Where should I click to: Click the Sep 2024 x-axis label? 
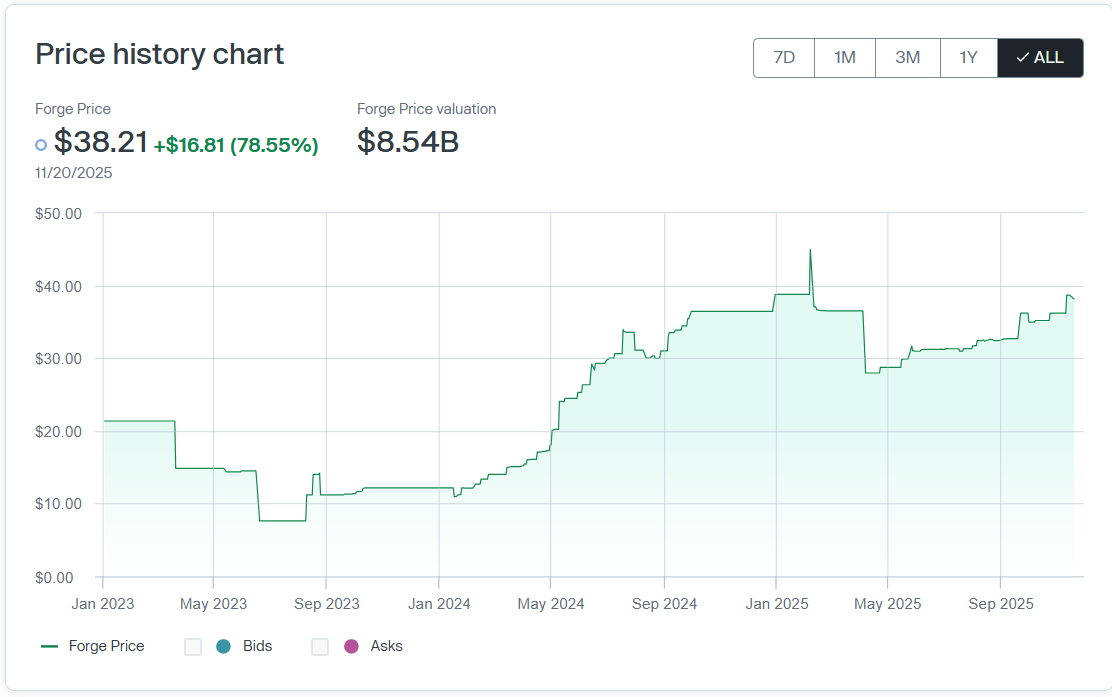[664, 604]
